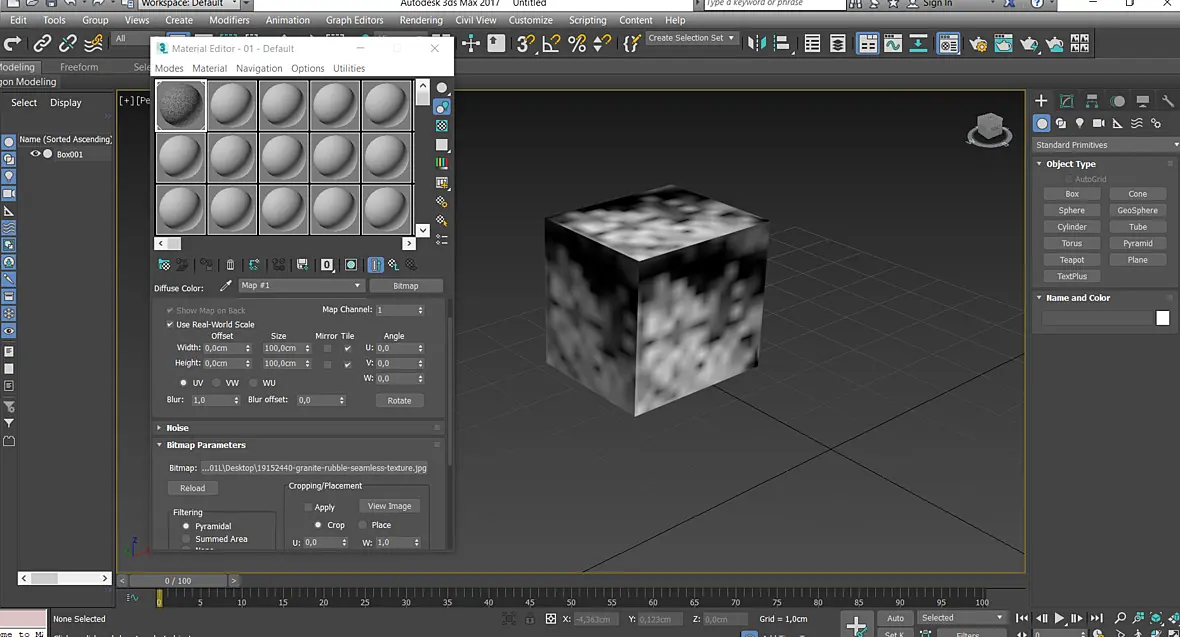Image resolution: width=1180 pixels, height=637 pixels.
Task: Open the Rendering menu
Action: [x=421, y=20]
